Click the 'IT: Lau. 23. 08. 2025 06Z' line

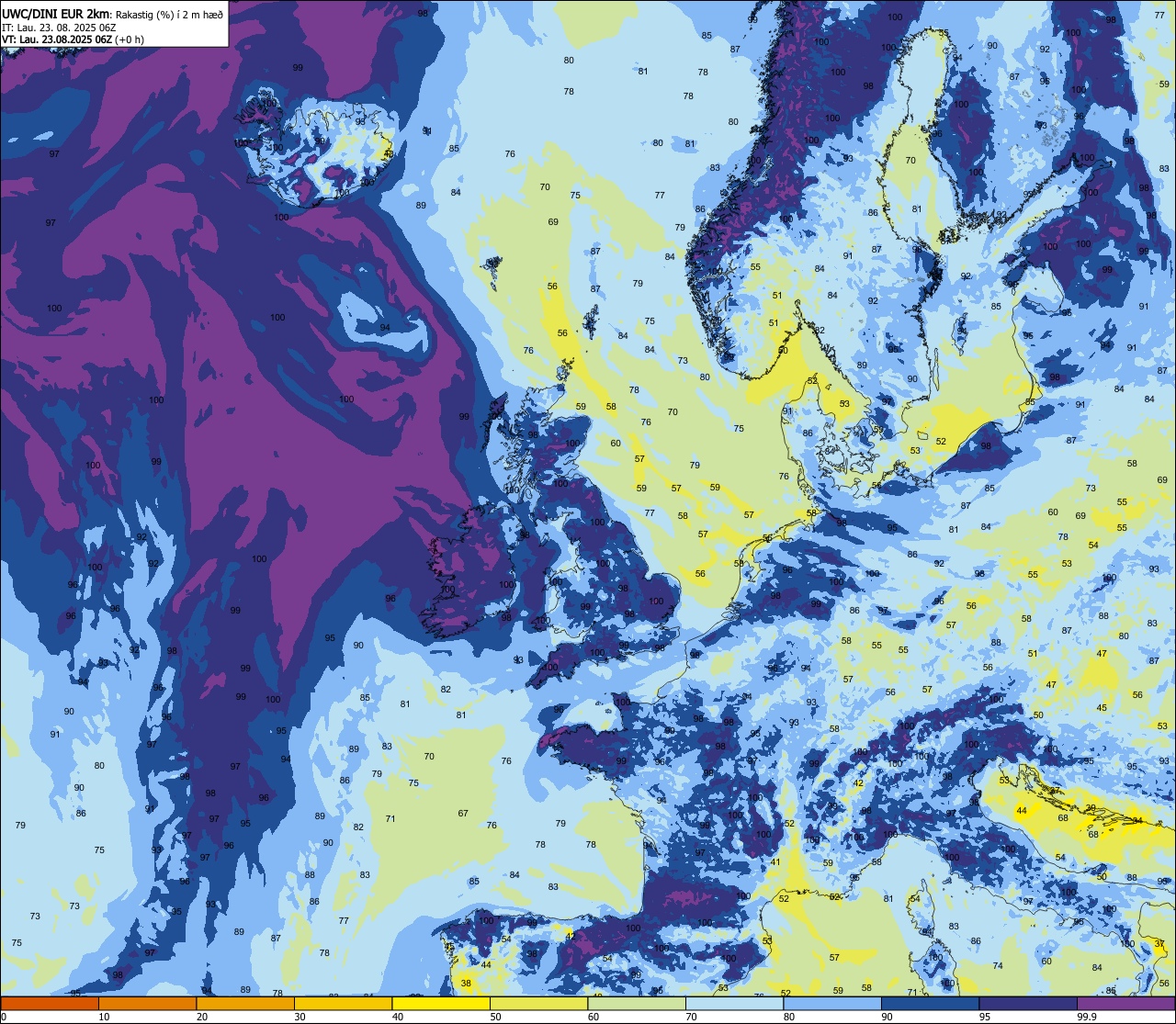point(59,27)
